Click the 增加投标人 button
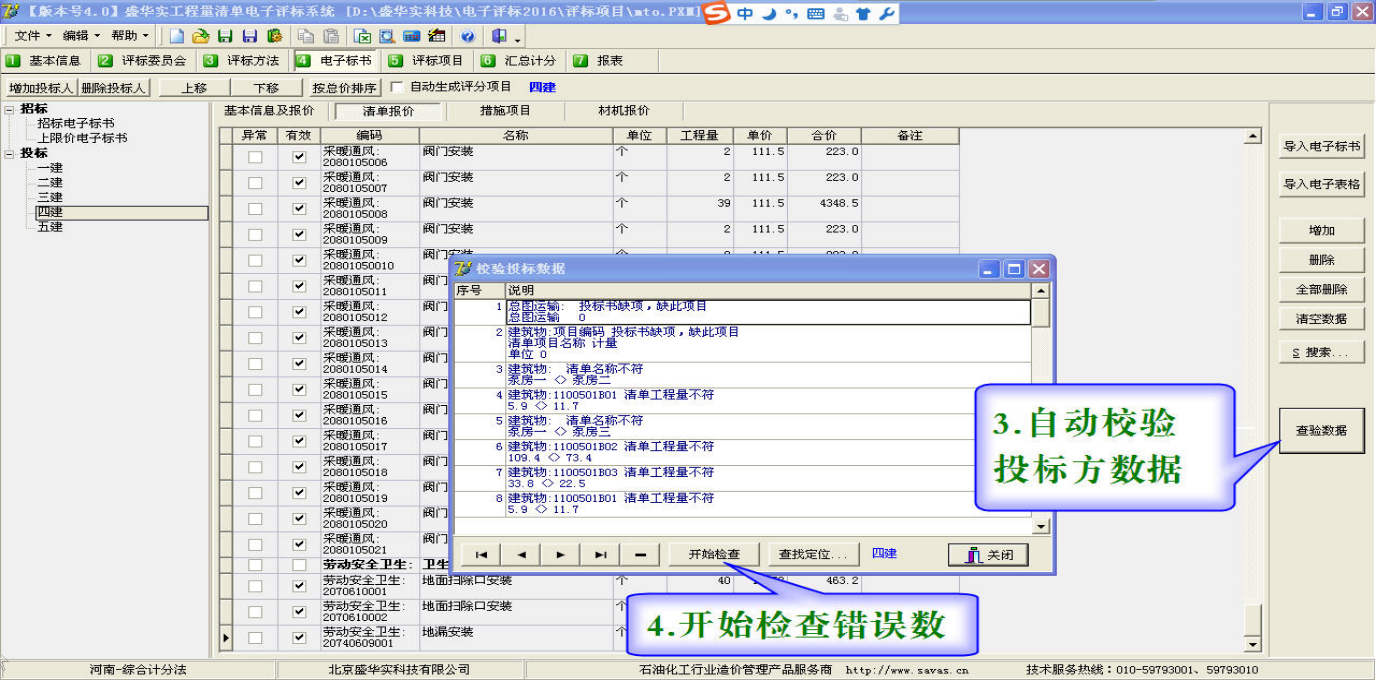 pyautogui.click(x=41, y=88)
